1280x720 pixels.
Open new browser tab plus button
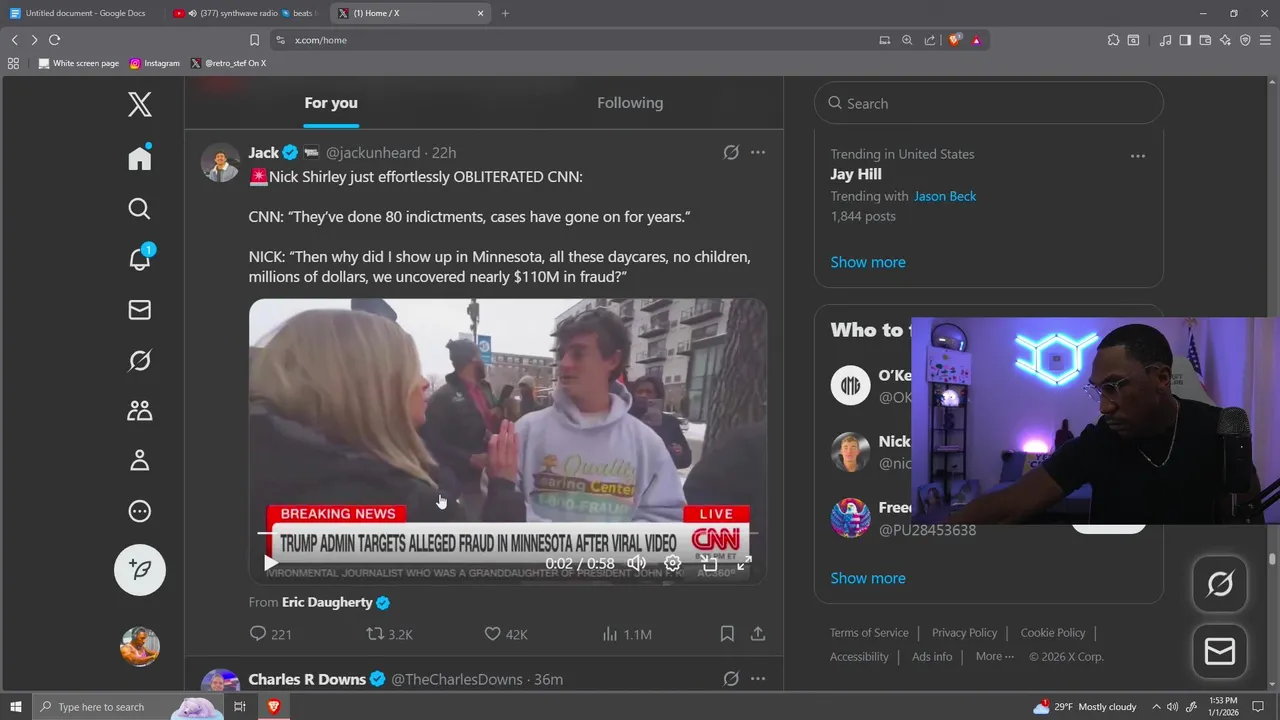tap(505, 13)
